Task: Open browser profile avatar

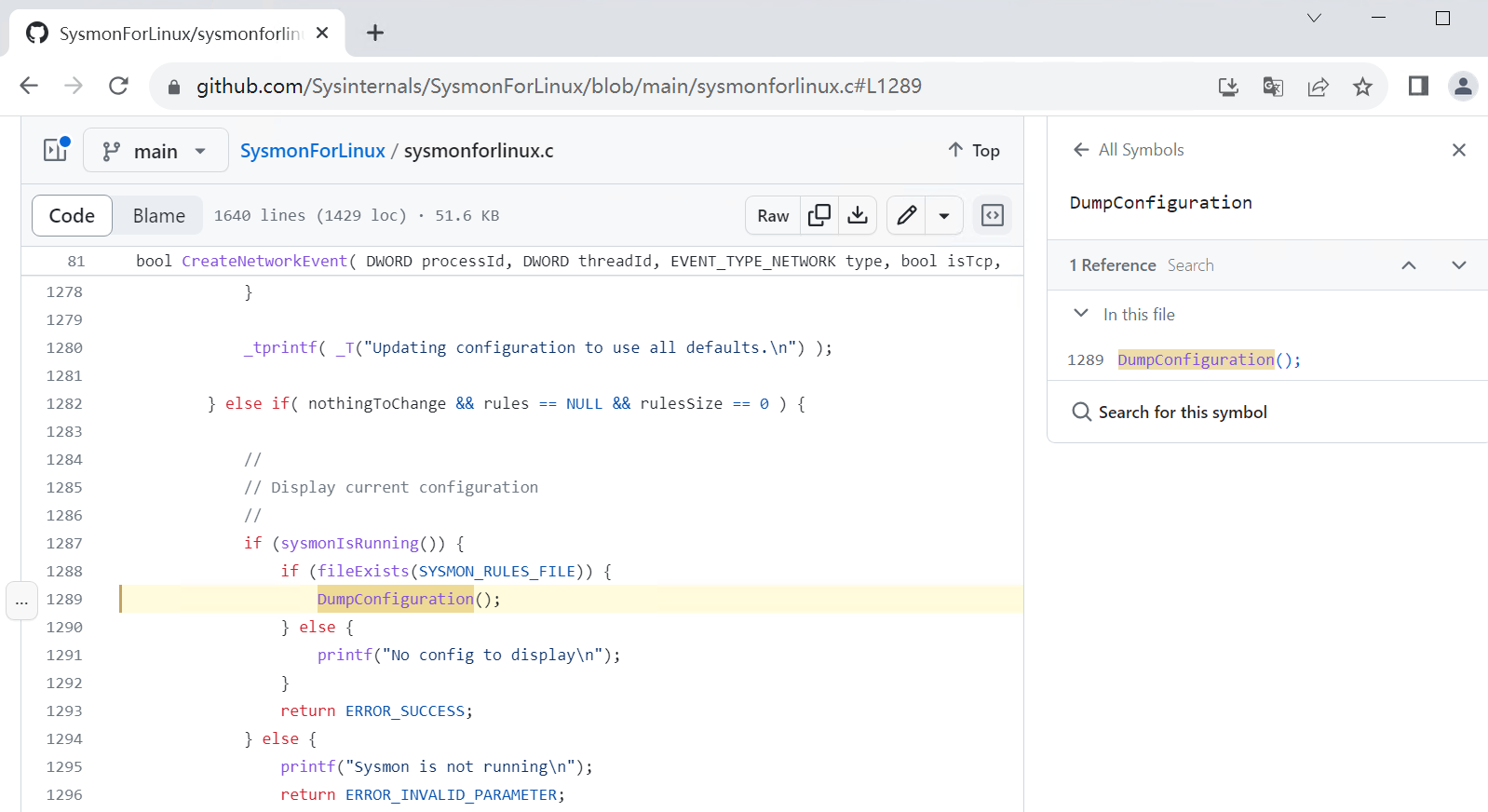Action: pyautogui.click(x=1463, y=86)
